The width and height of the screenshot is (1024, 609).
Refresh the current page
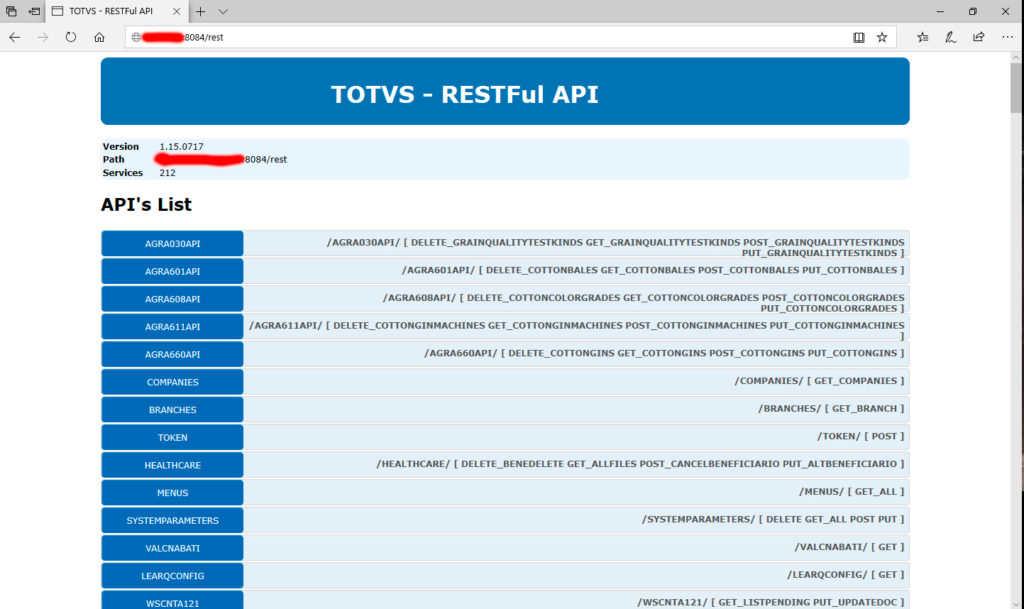pyautogui.click(x=71, y=37)
